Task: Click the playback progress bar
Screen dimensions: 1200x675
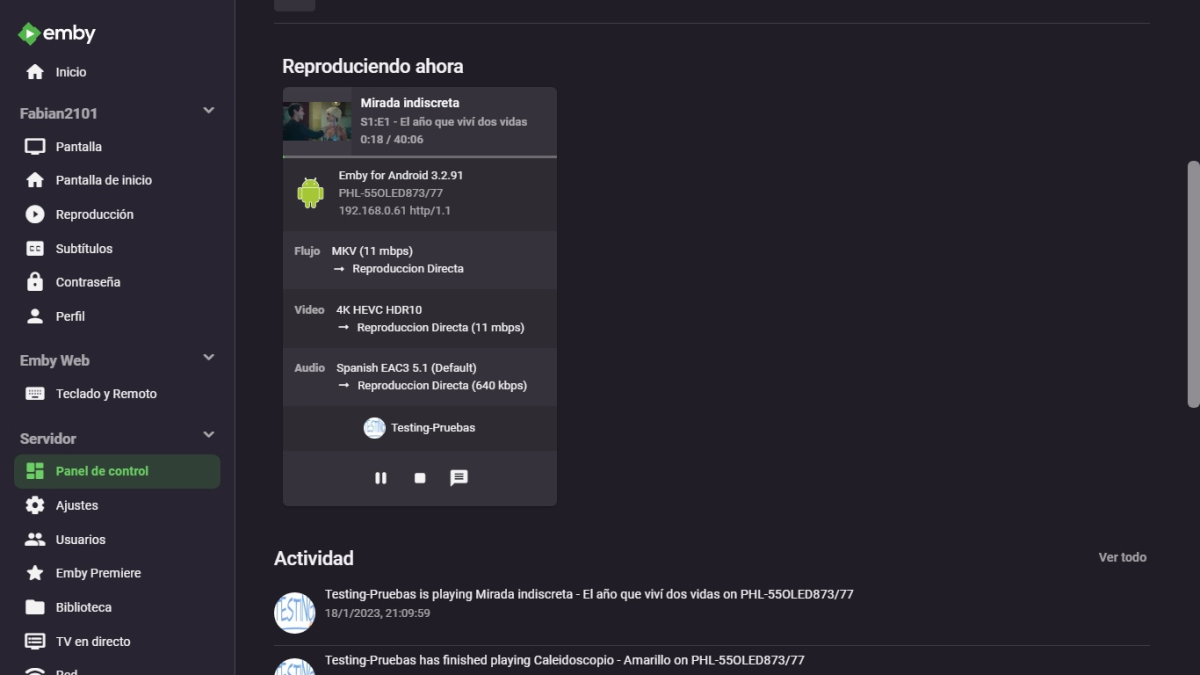Action: point(420,157)
